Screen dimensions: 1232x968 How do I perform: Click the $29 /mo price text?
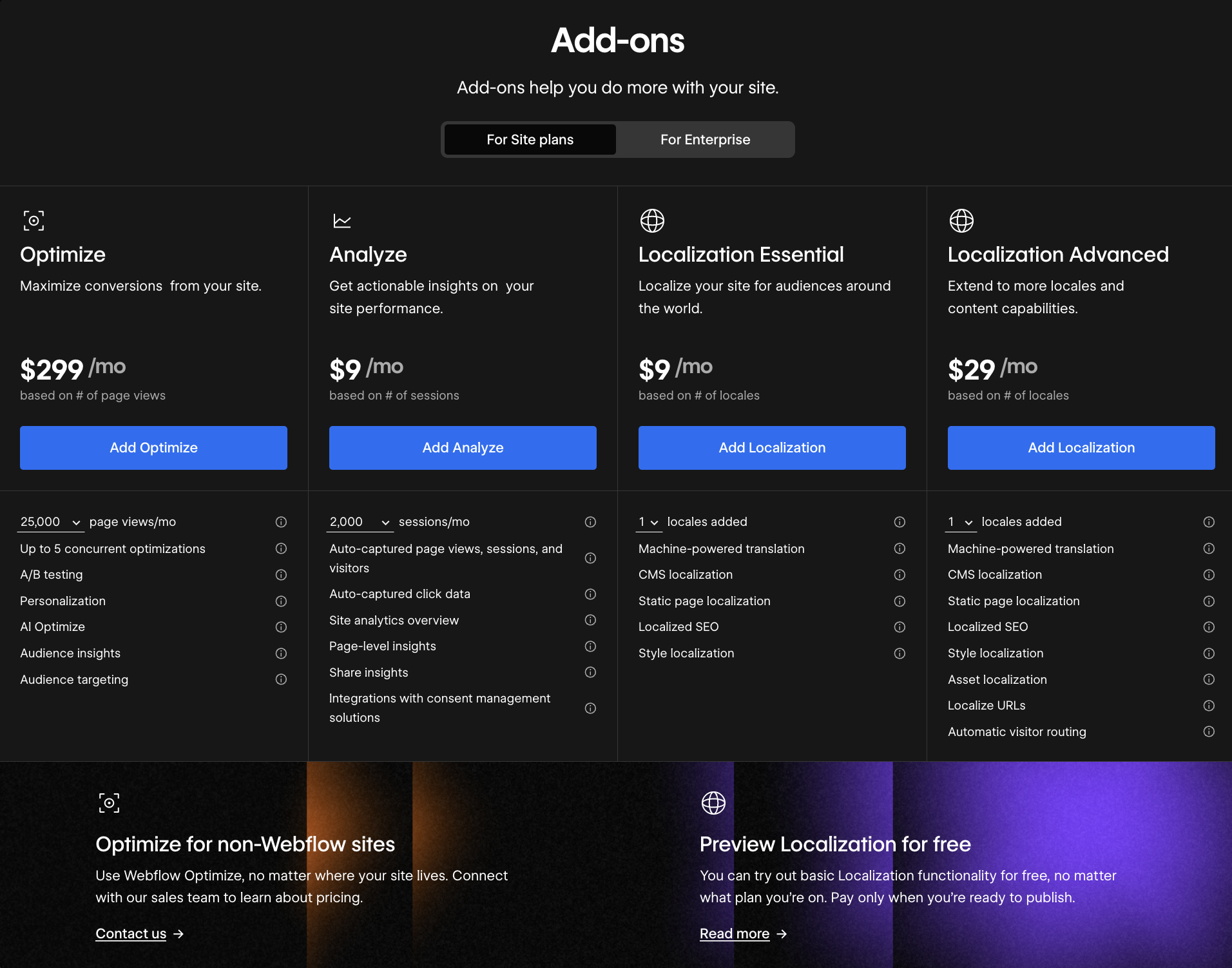click(992, 369)
